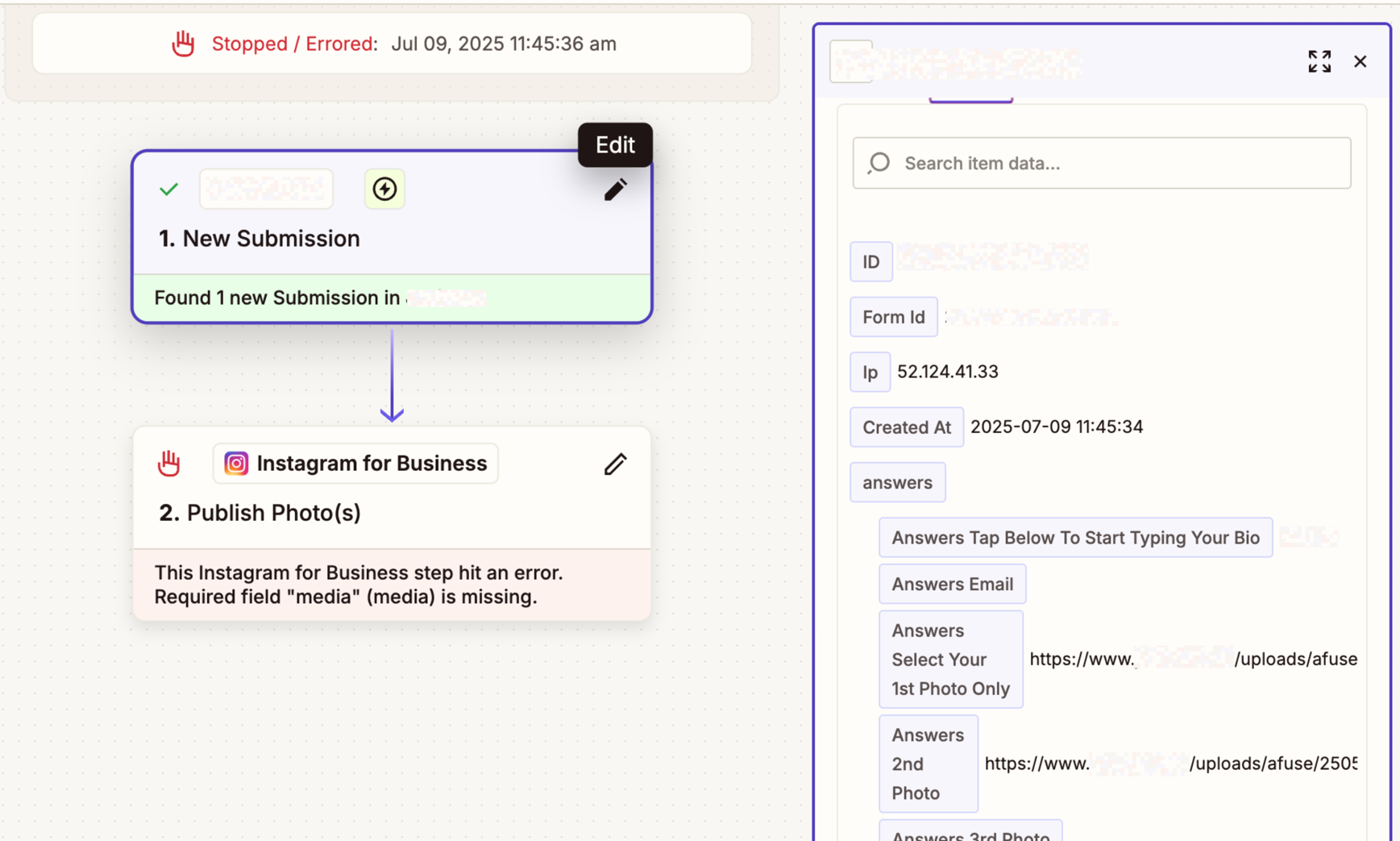Viewport: 1400px width, 841px height.
Task: Click the Instagram logo icon in step 2
Action: pyautogui.click(x=236, y=464)
